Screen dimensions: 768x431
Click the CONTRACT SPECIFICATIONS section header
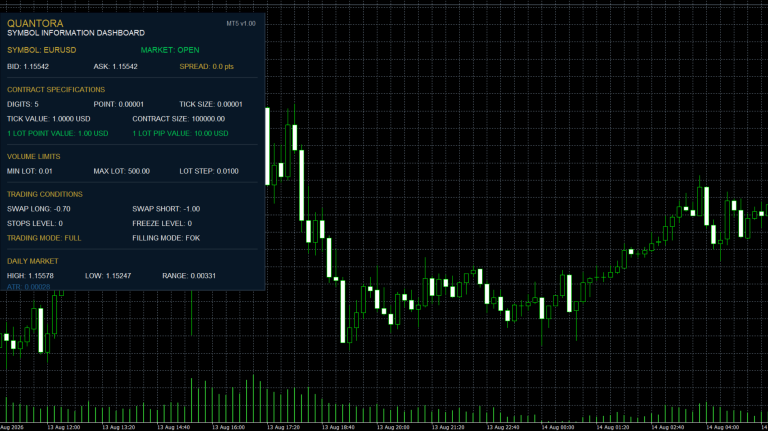(56, 90)
